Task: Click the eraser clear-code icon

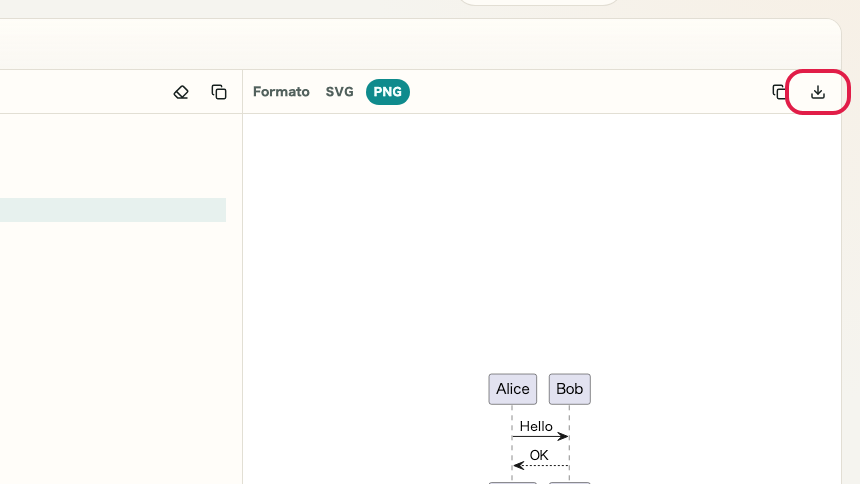Action: pos(181,92)
